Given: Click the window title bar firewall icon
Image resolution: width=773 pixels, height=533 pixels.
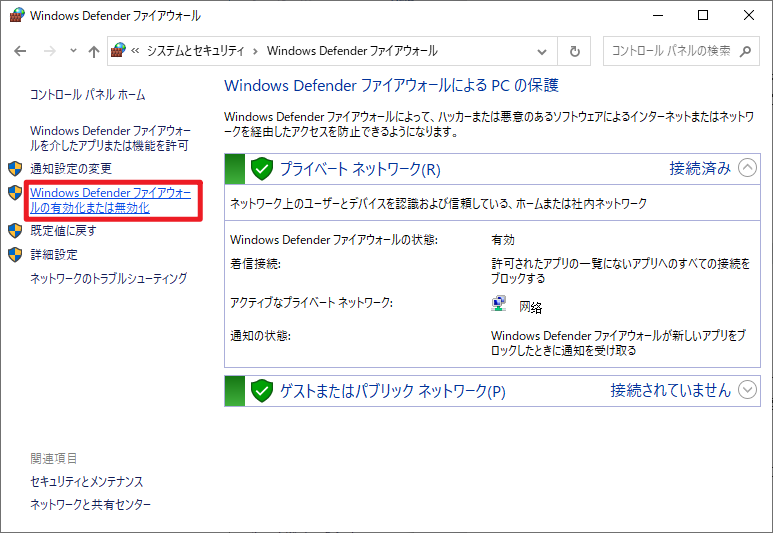Looking at the screenshot, I should click(17, 15).
